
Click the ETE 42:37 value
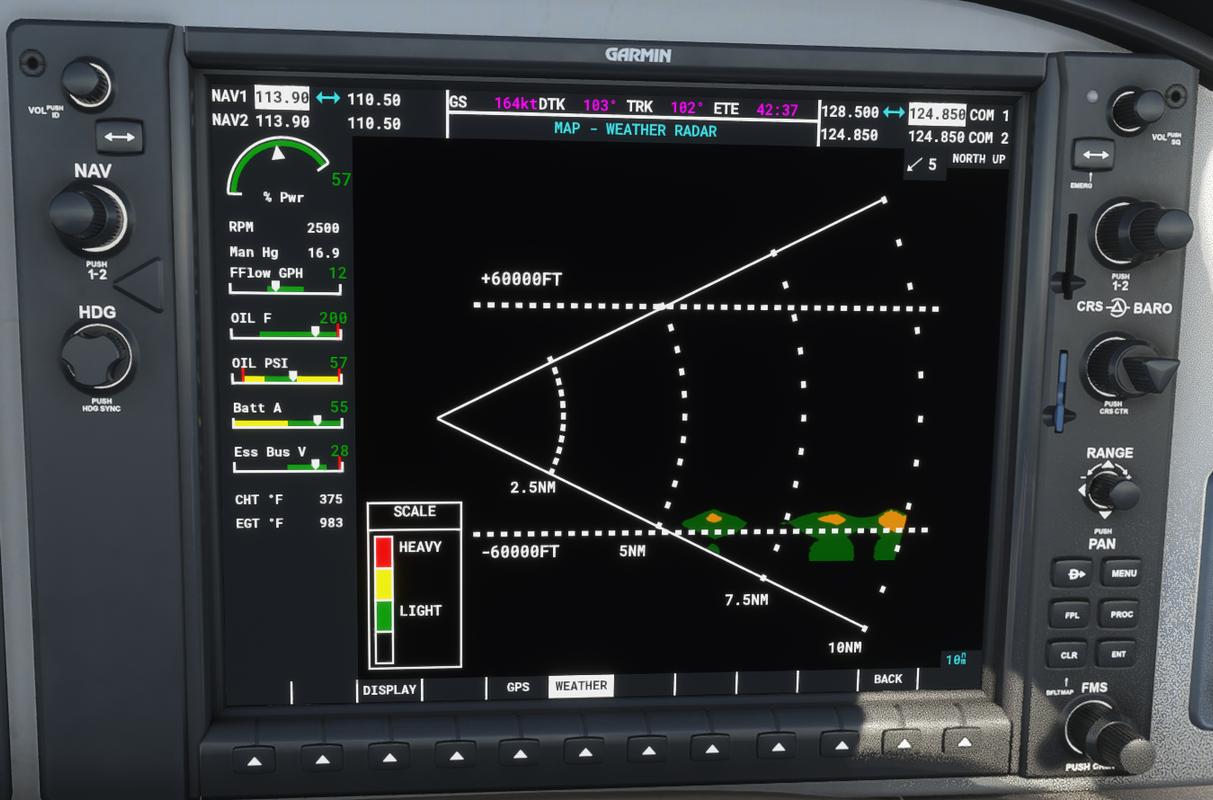(x=777, y=109)
